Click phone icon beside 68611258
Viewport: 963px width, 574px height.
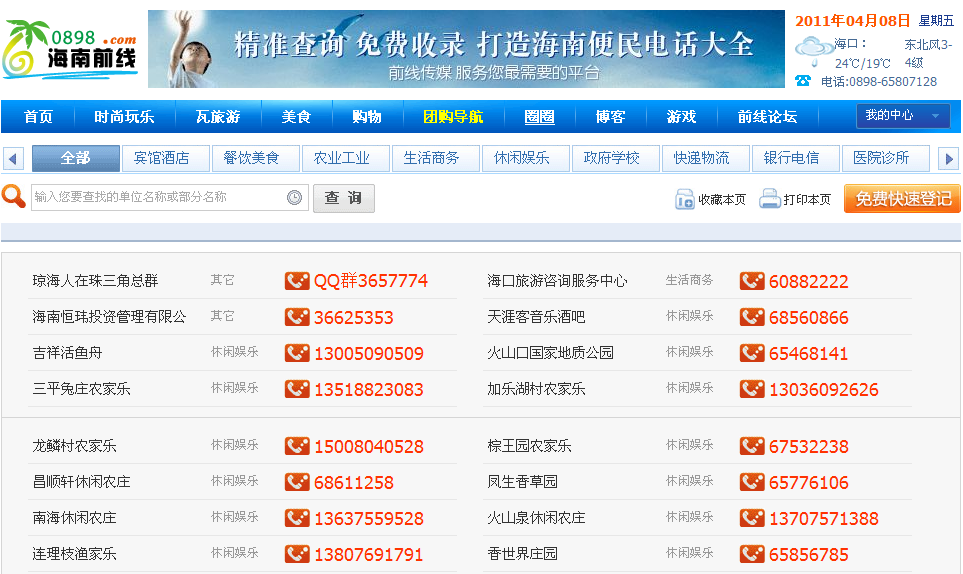point(297,482)
